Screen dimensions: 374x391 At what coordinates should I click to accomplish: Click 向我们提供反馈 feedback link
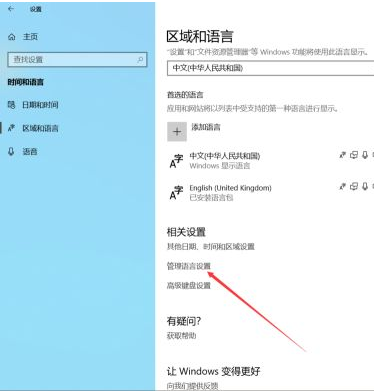192,386
